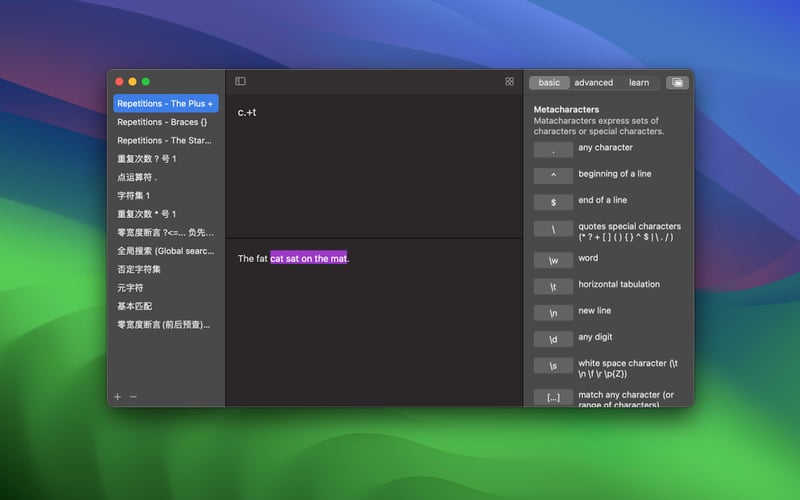Select '元字符' entry

[166, 287]
